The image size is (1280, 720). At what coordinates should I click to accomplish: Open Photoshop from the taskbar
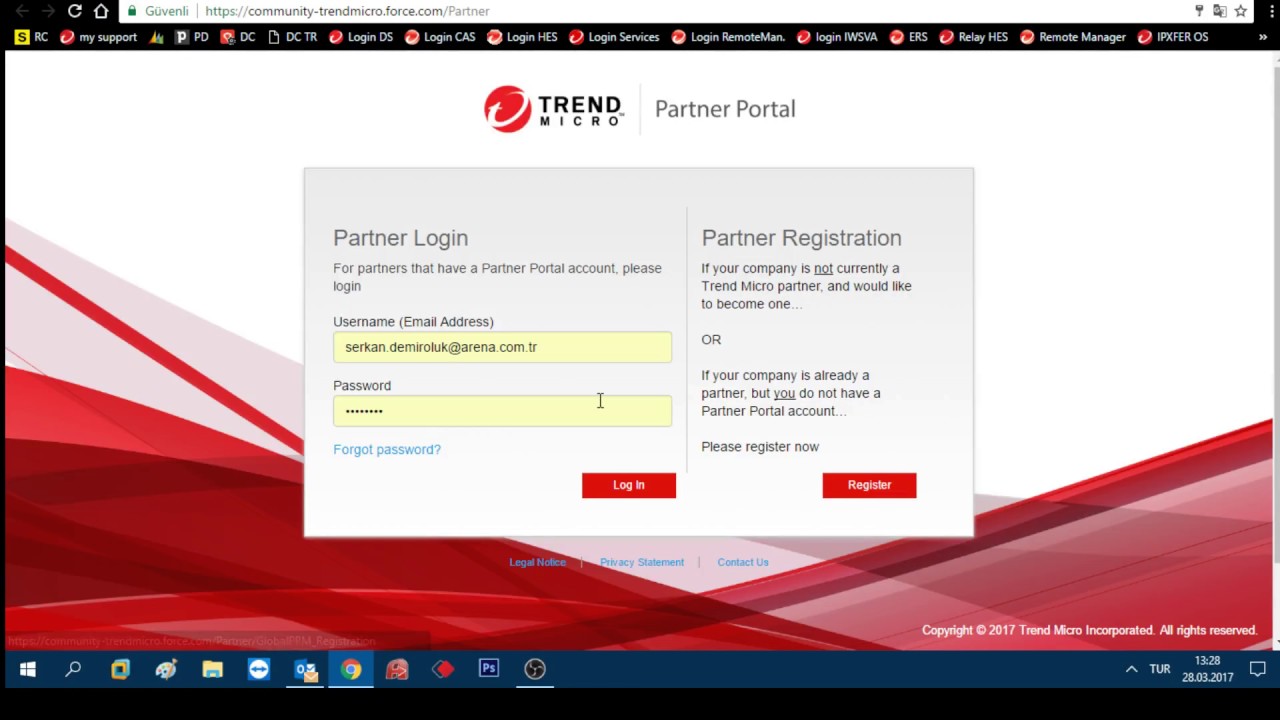[489, 669]
